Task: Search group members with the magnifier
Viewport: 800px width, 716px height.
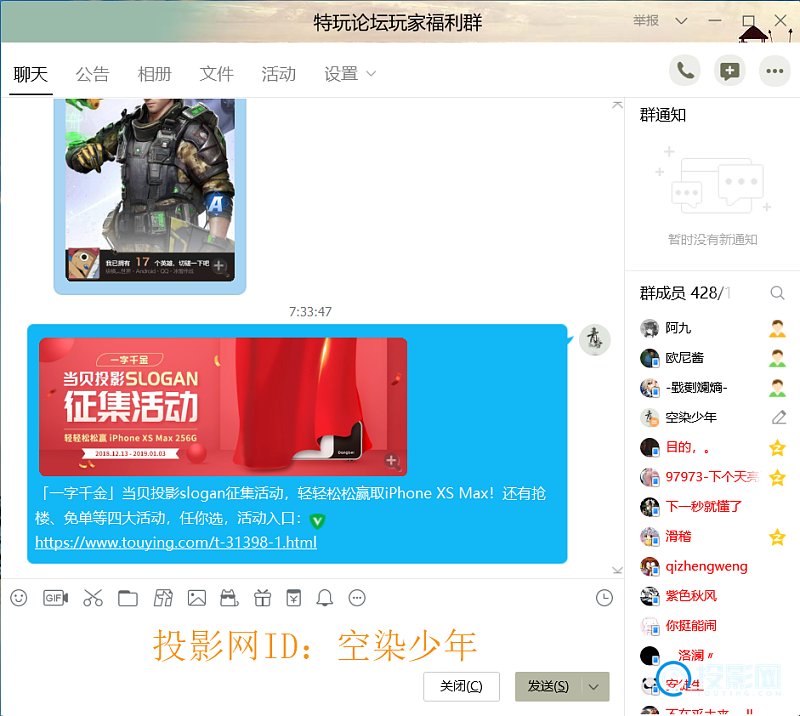Action: (777, 293)
